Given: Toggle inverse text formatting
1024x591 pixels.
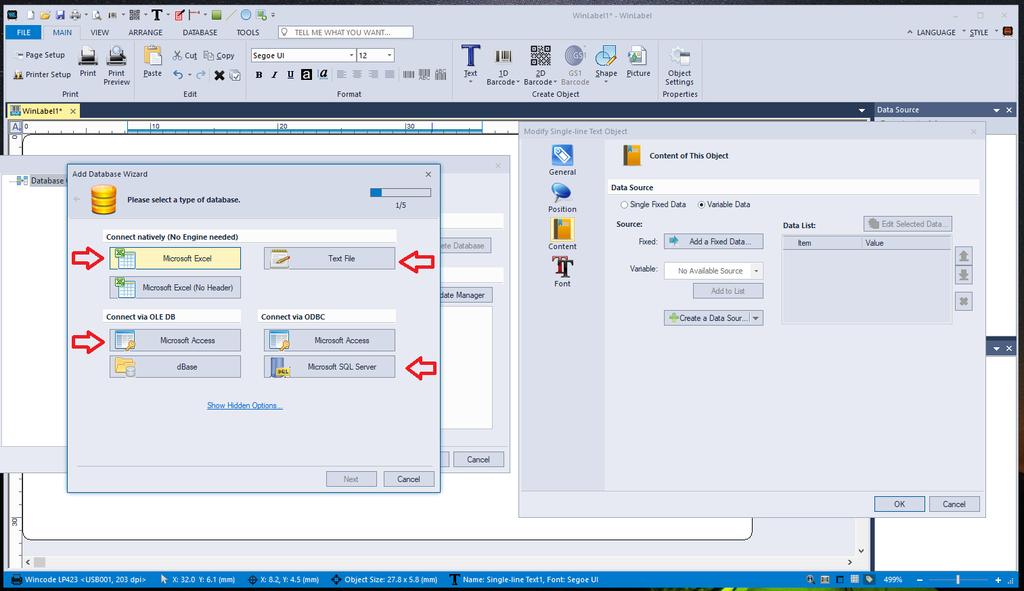Looking at the screenshot, I should [x=306, y=75].
